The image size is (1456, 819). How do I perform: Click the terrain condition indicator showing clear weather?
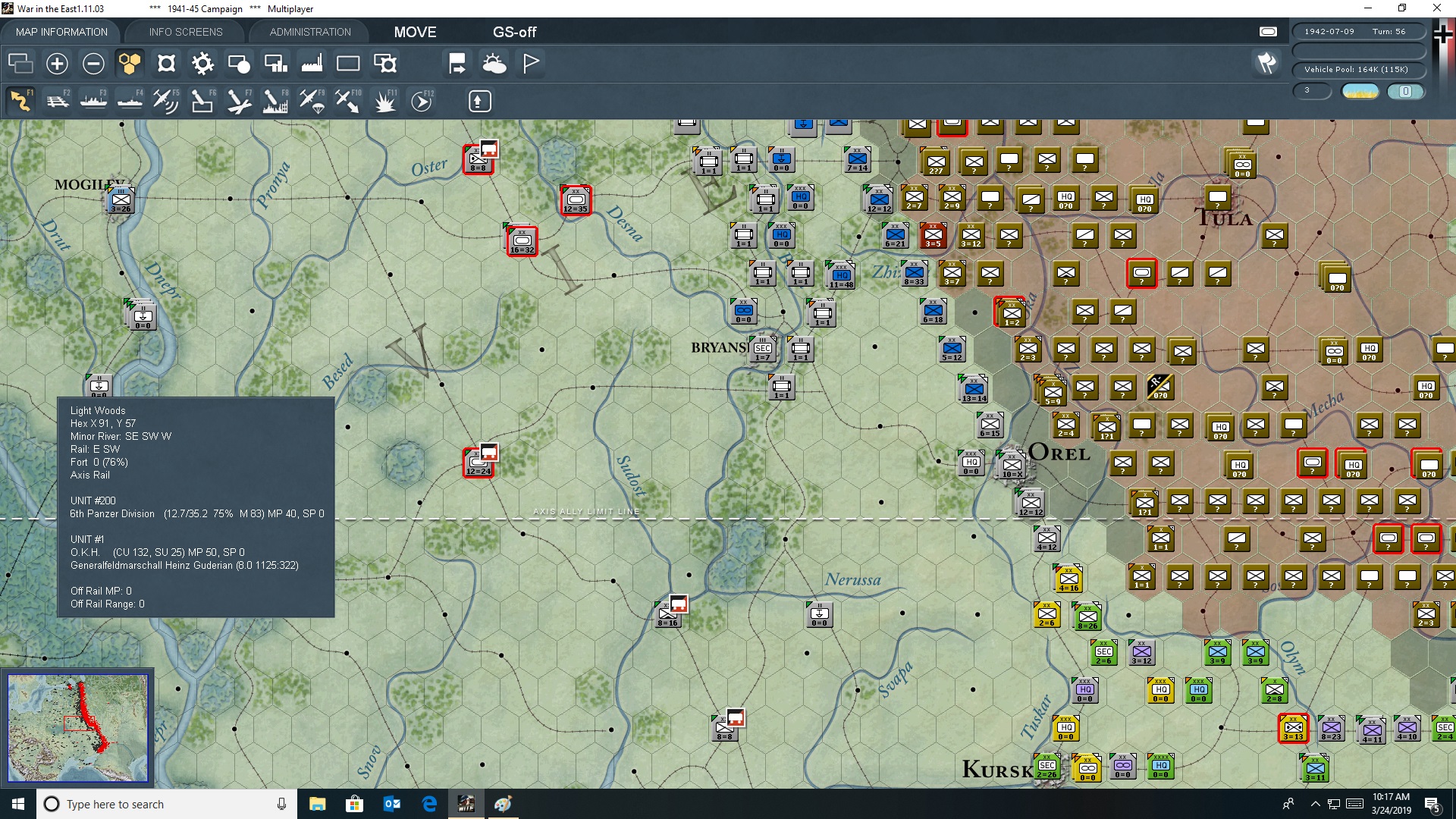(x=1360, y=91)
